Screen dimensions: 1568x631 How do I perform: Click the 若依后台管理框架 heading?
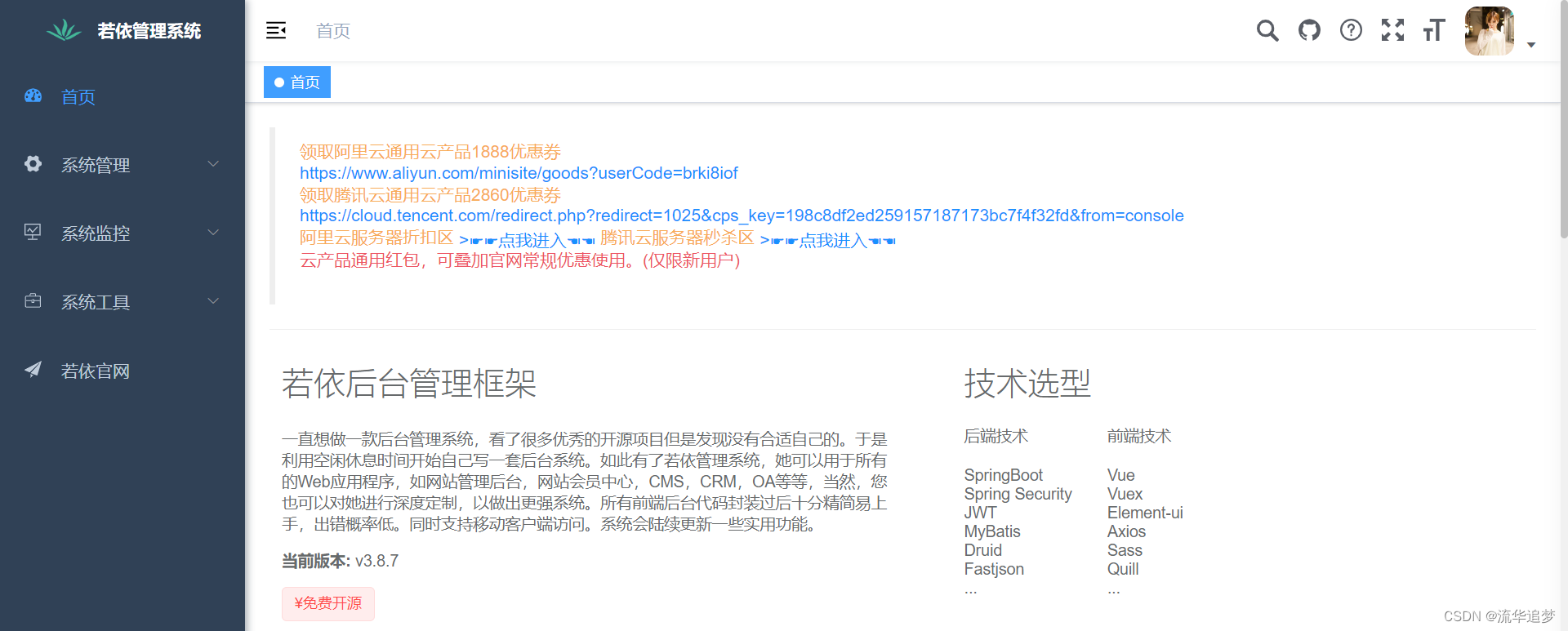click(x=409, y=384)
